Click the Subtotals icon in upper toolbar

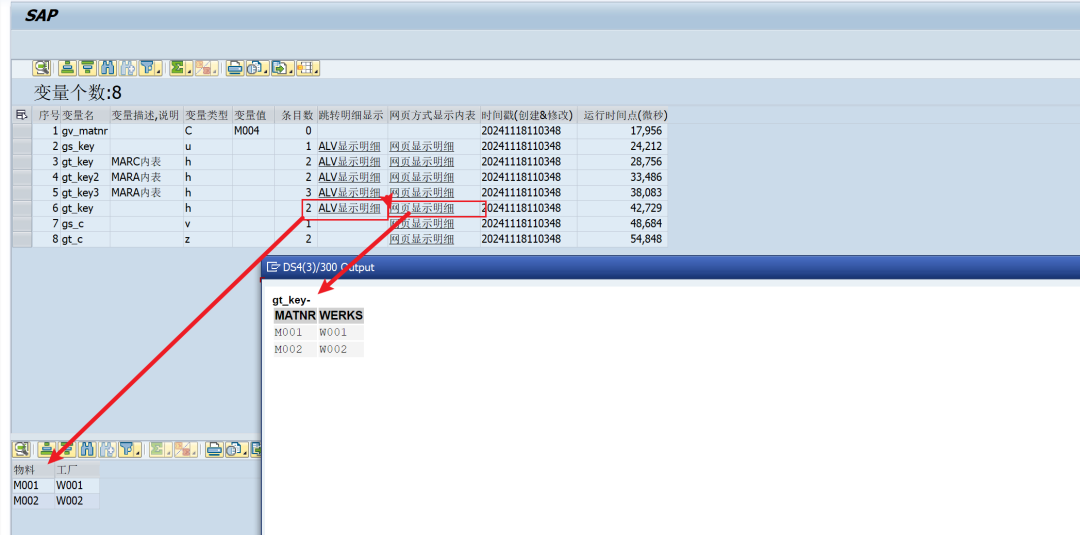[203, 68]
